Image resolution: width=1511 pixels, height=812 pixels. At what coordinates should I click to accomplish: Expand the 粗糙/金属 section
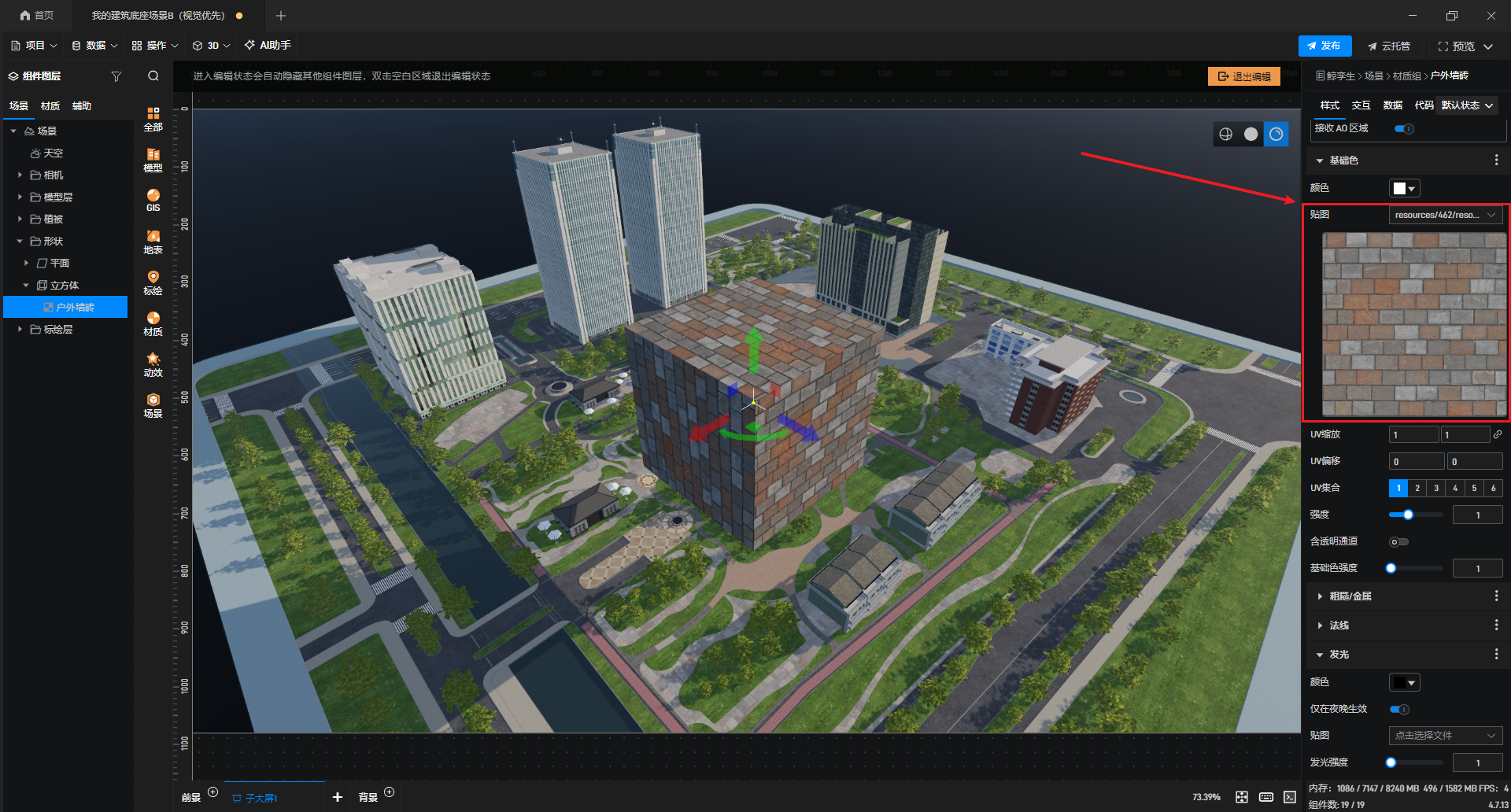(x=1320, y=596)
